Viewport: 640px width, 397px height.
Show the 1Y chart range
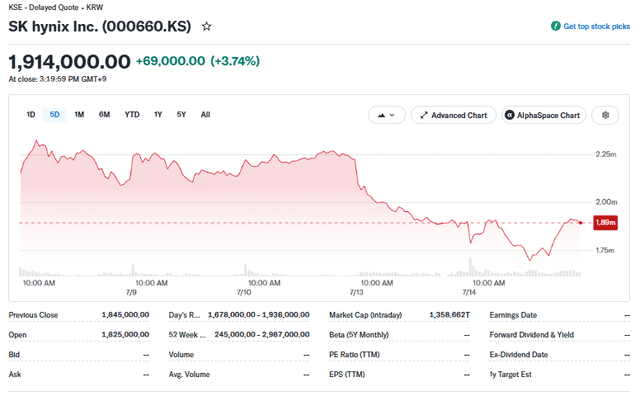pos(158,115)
